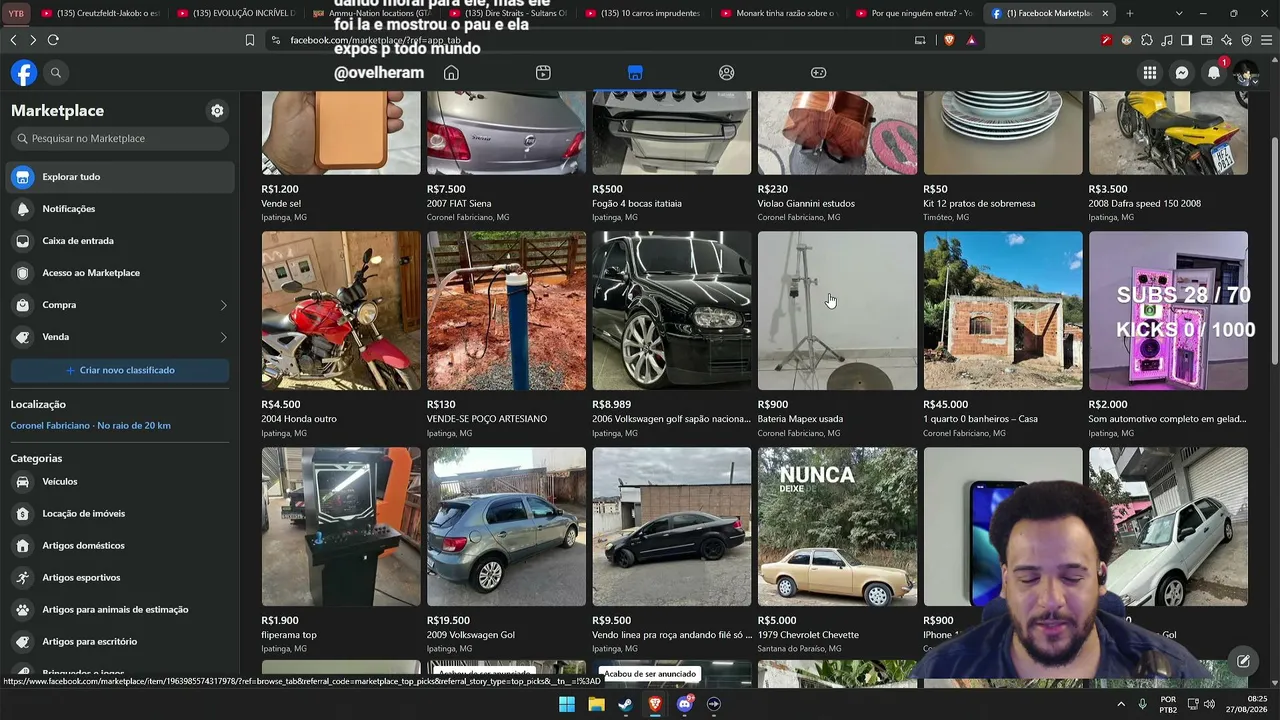Open Artigos para escritório category

[120, 642]
